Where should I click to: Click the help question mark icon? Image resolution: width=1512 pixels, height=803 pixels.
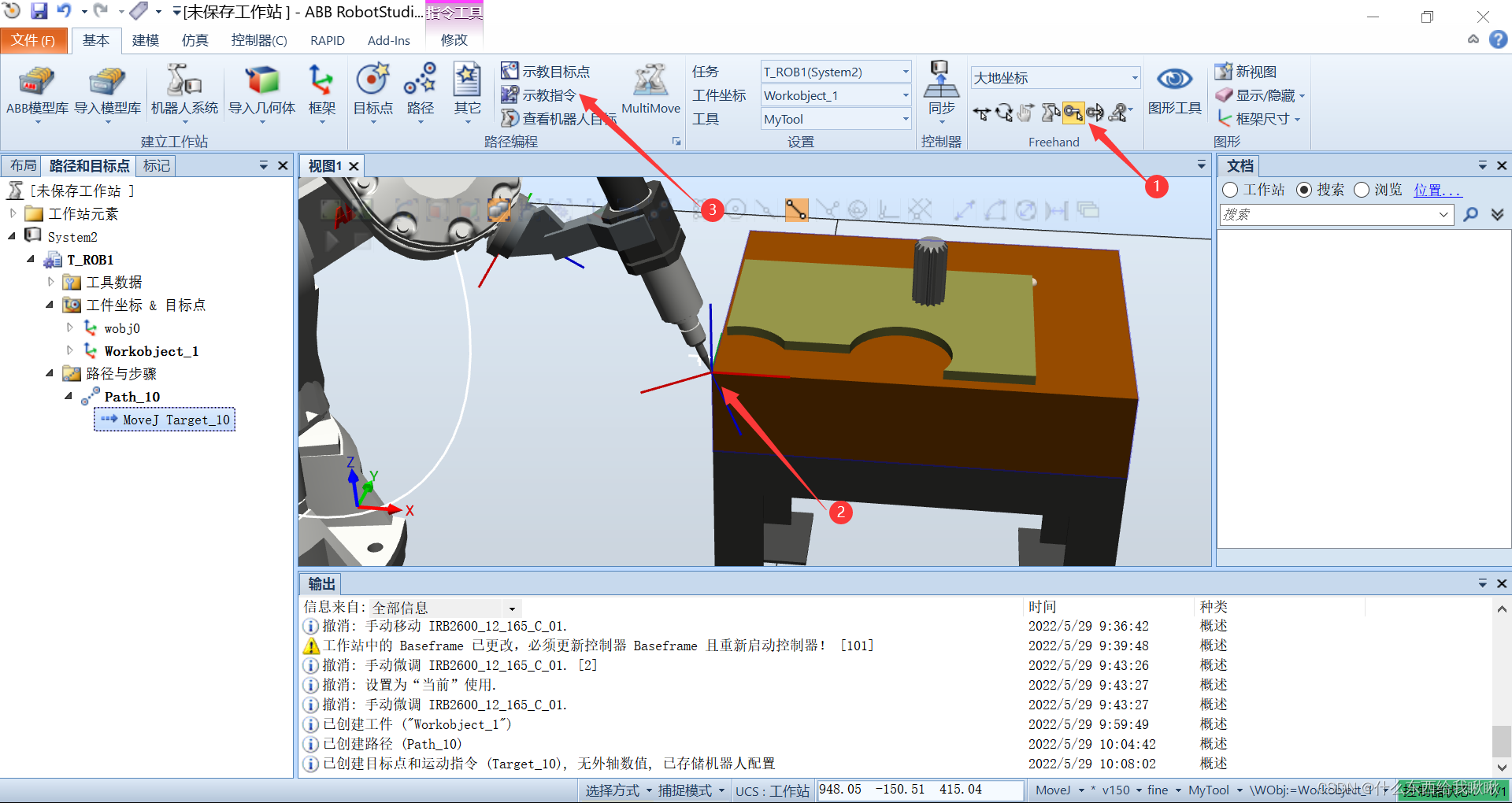pos(1499,39)
